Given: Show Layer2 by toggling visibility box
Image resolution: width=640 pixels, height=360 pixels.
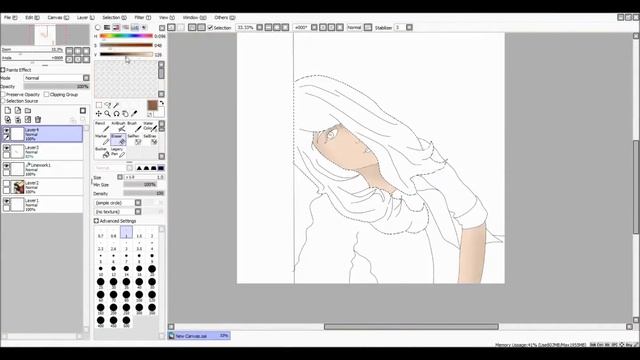Looking at the screenshot, I should coord(7,183).
